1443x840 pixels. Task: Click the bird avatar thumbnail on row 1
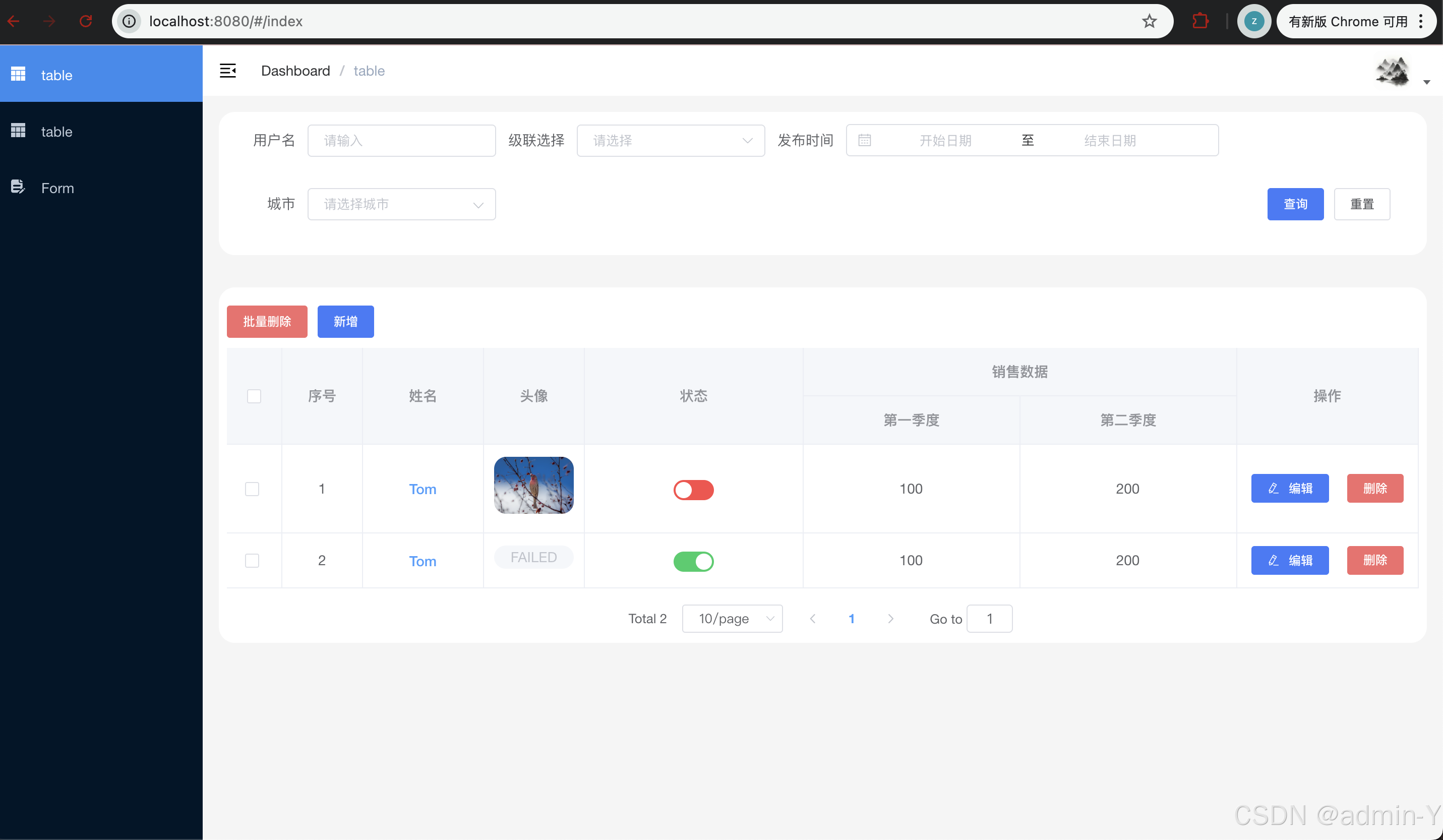pos(533,485)
